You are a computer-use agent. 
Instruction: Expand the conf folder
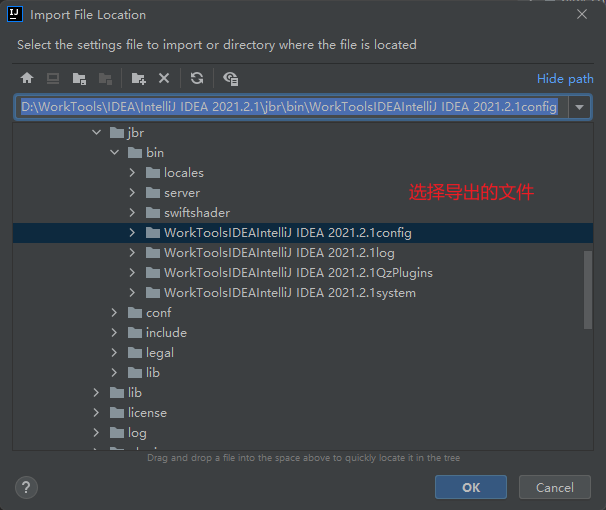(x=114, y=313)
